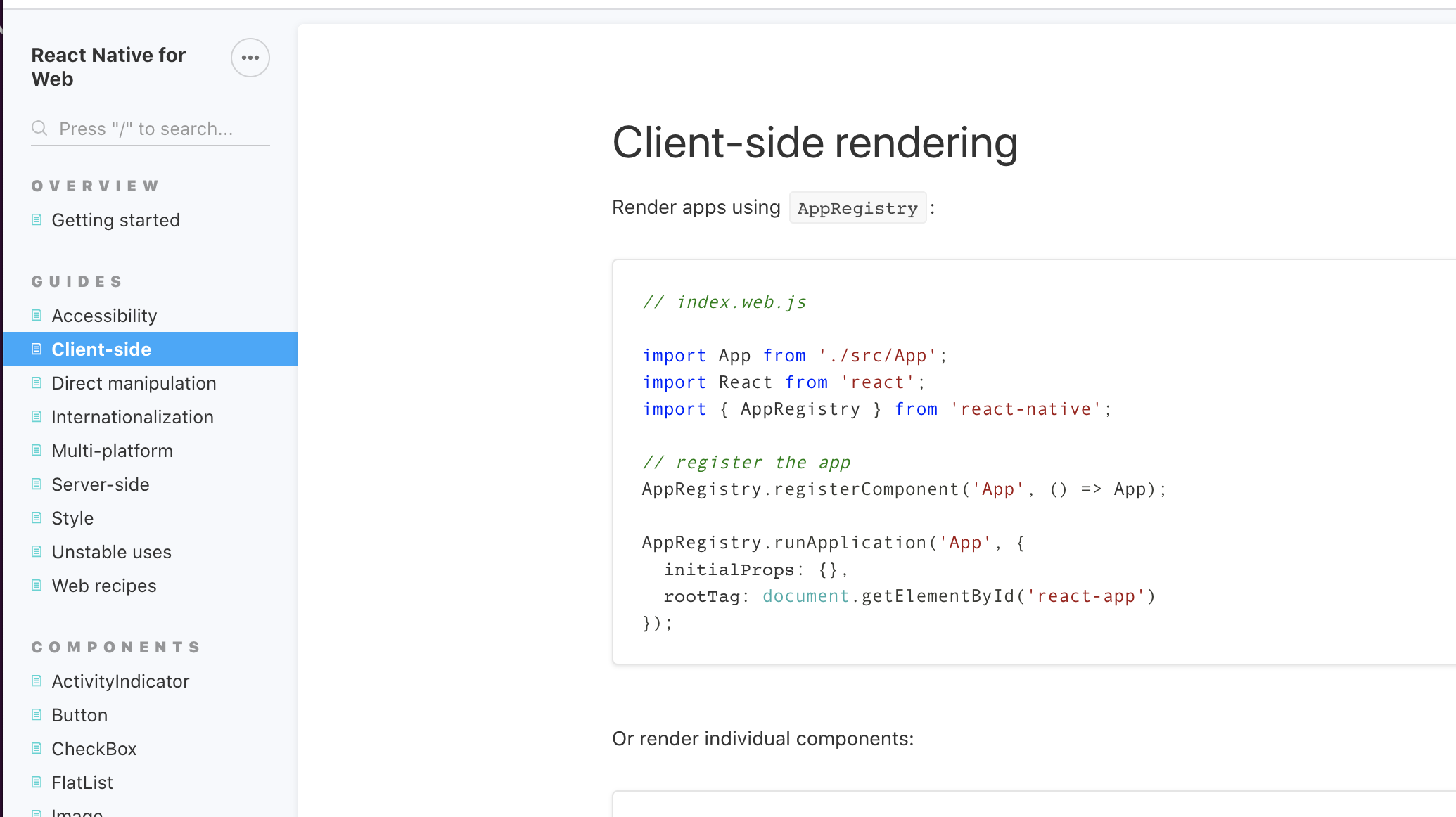Open the ellipsis options menu
The height and width of the screenshot is (817, 1456).
pyautogui.click(x=250, y=58)
